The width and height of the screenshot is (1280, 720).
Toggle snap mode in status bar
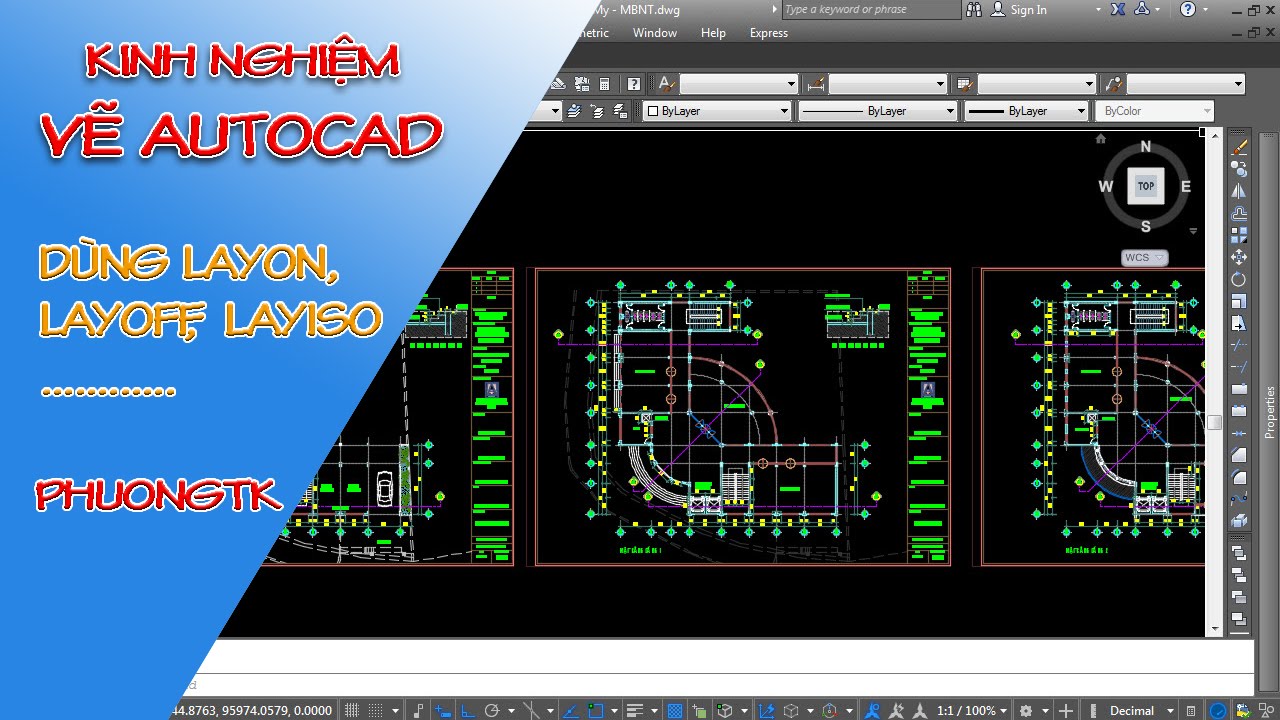(375, 710)
